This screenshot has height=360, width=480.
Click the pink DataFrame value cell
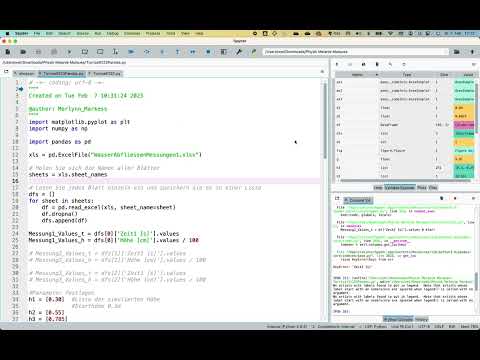click(464, 125)
